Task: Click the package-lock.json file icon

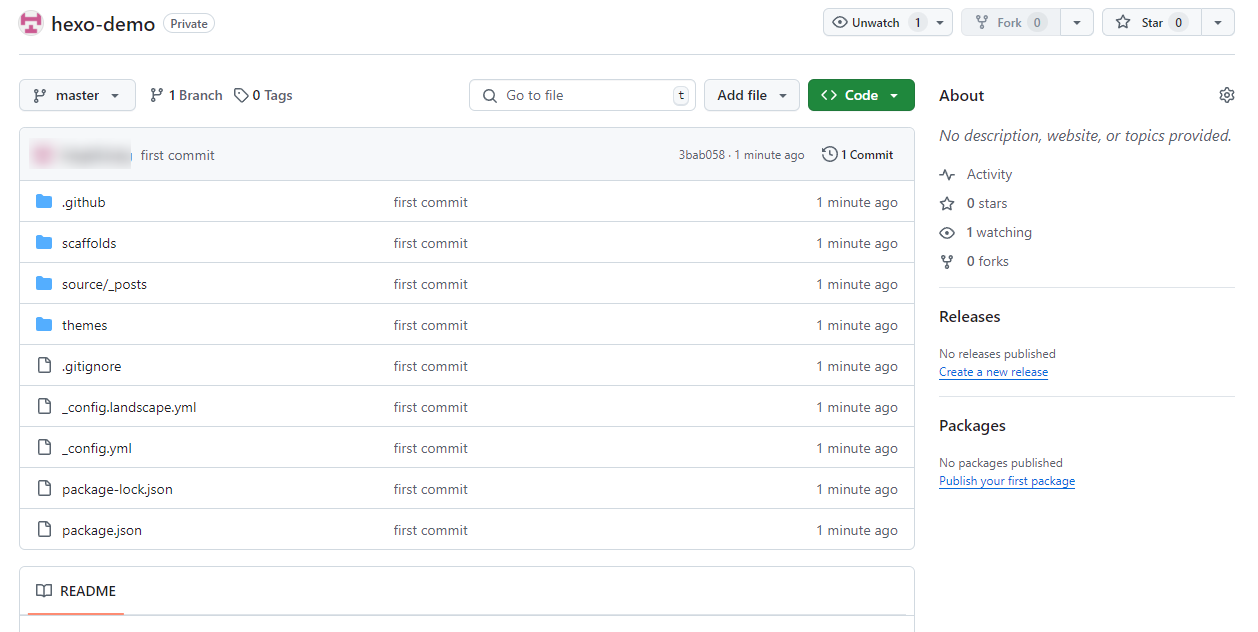Action: 44,489
